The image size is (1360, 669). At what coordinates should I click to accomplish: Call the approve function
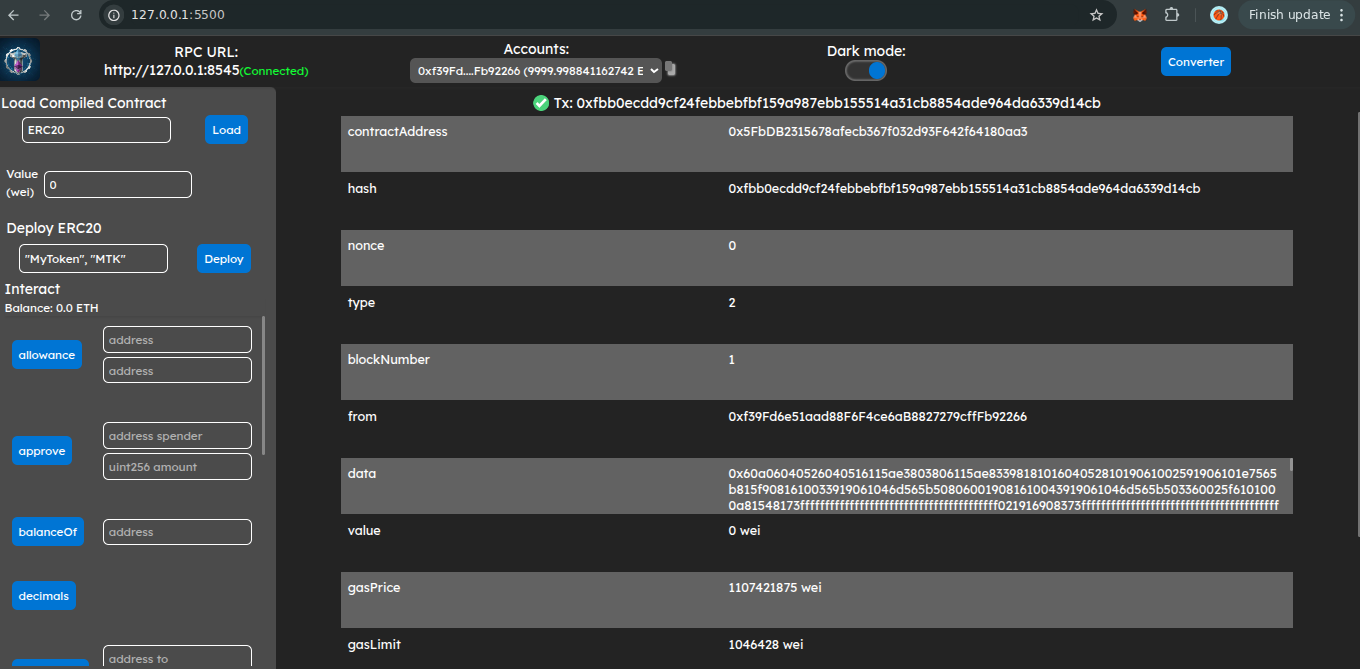coord(41,450)
